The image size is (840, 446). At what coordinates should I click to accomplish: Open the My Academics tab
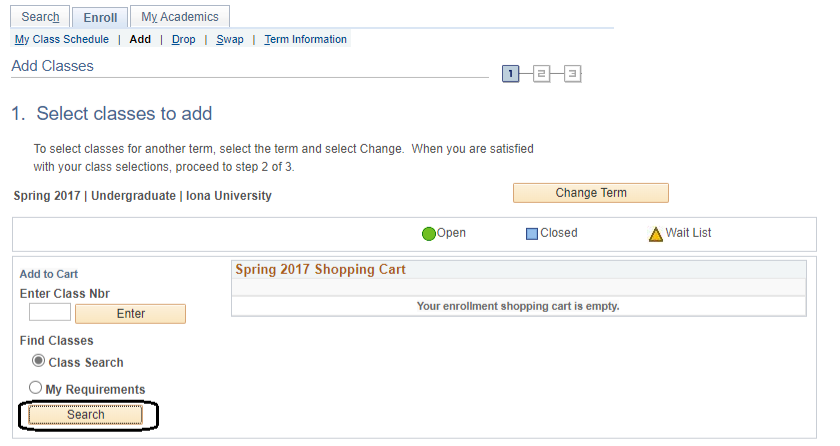click(181, 17)
